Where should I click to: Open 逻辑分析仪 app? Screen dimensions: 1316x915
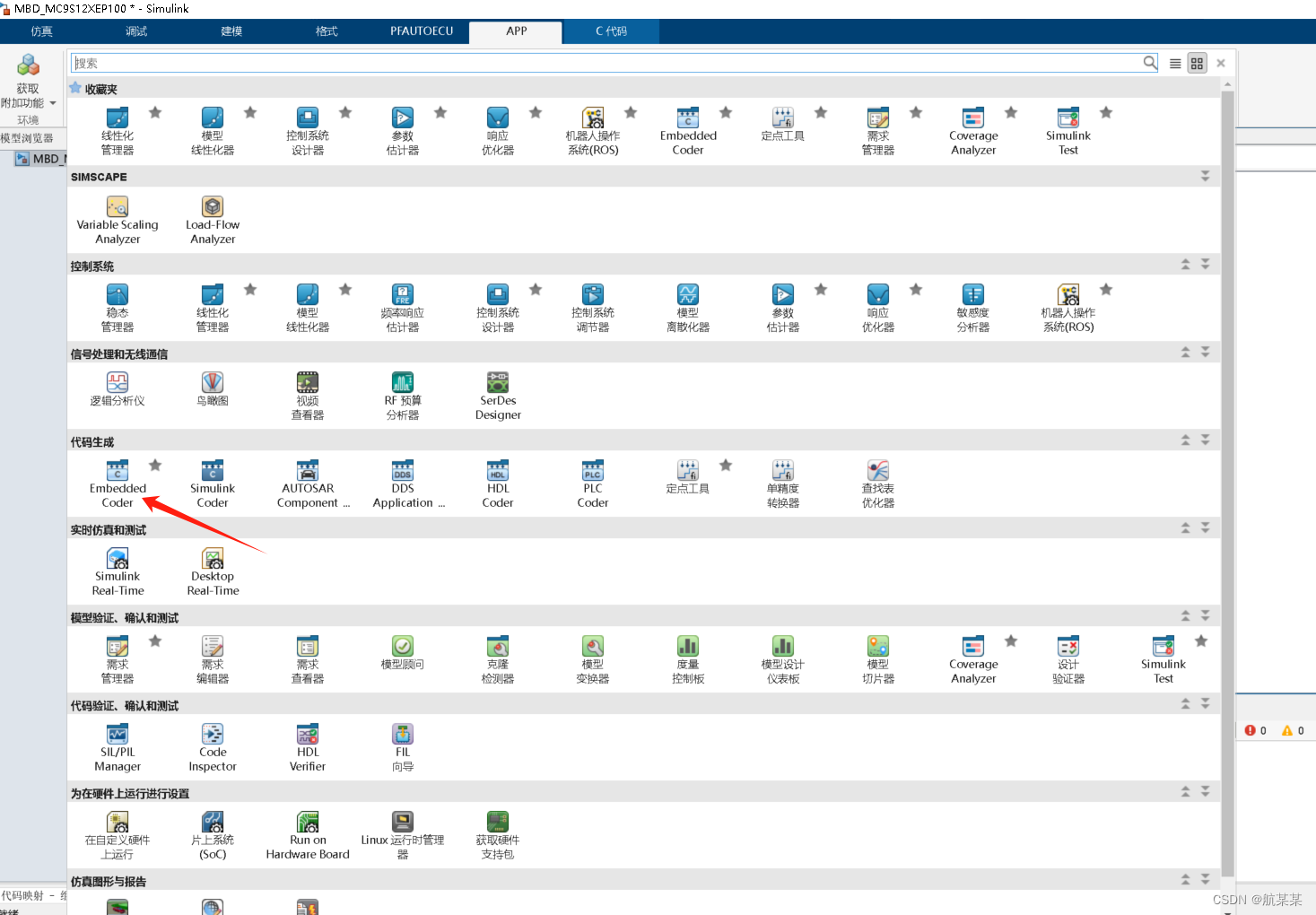click(118, 389)
